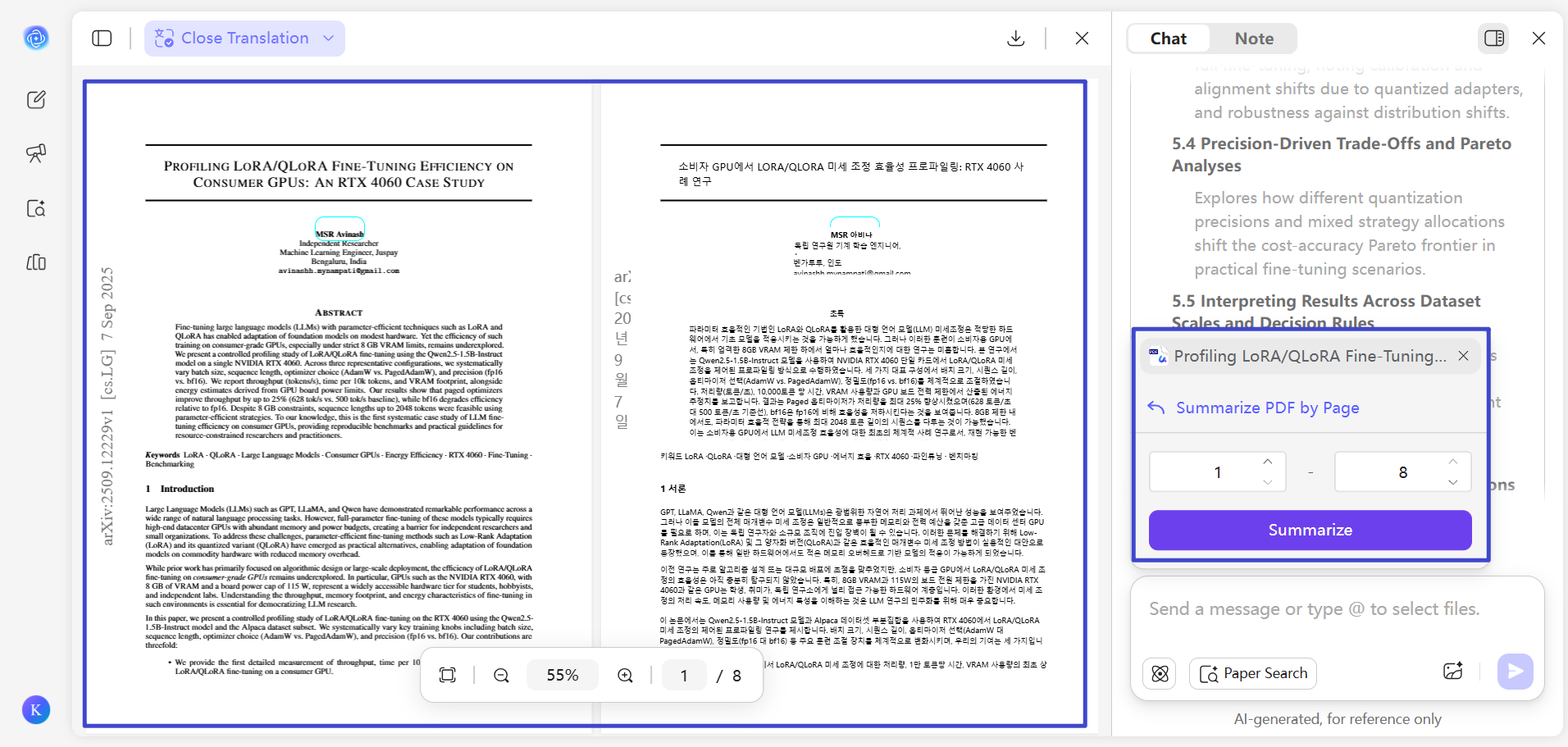Close the PDF viewer with X
Screen dimensions: 1568x747
pyautogui.click(x=1082, y=39)
